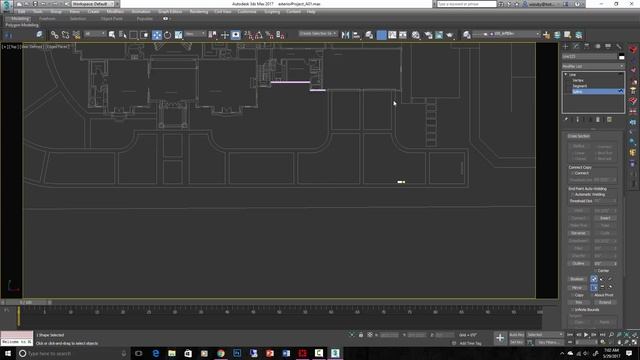The height and width of the screenshot is (360, 640).
Task: Click the object name field
Action: tap(590, 57)
